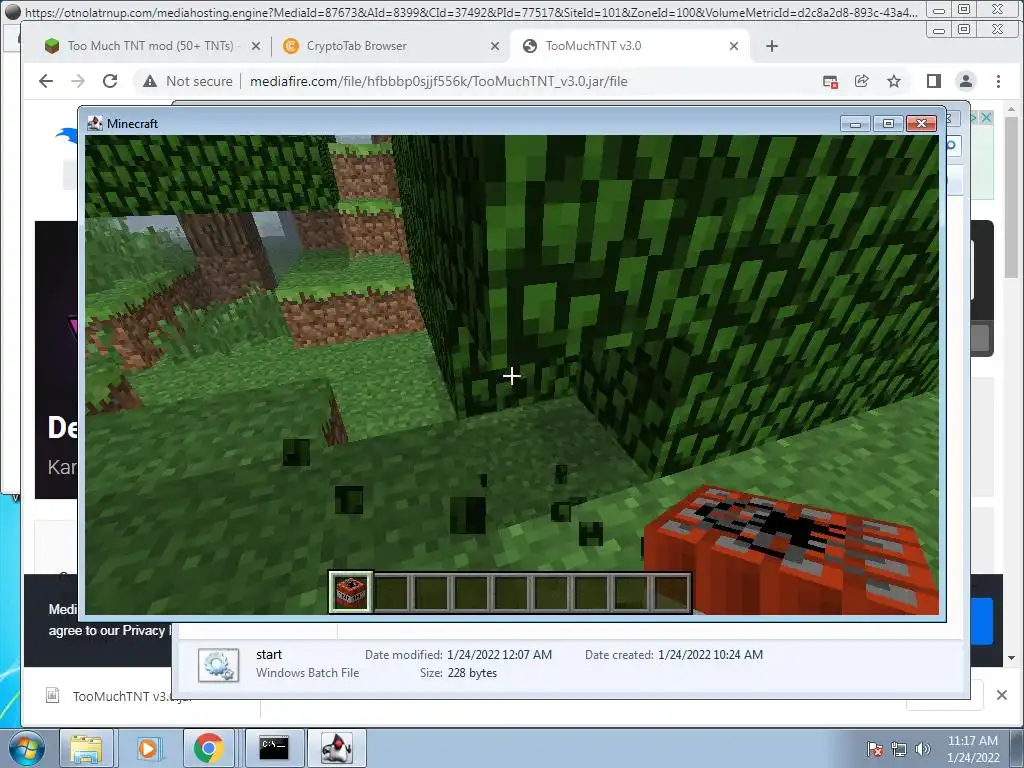Close the Minecraft window
This screenshot has height=768, width=1024.
[921, 123]
